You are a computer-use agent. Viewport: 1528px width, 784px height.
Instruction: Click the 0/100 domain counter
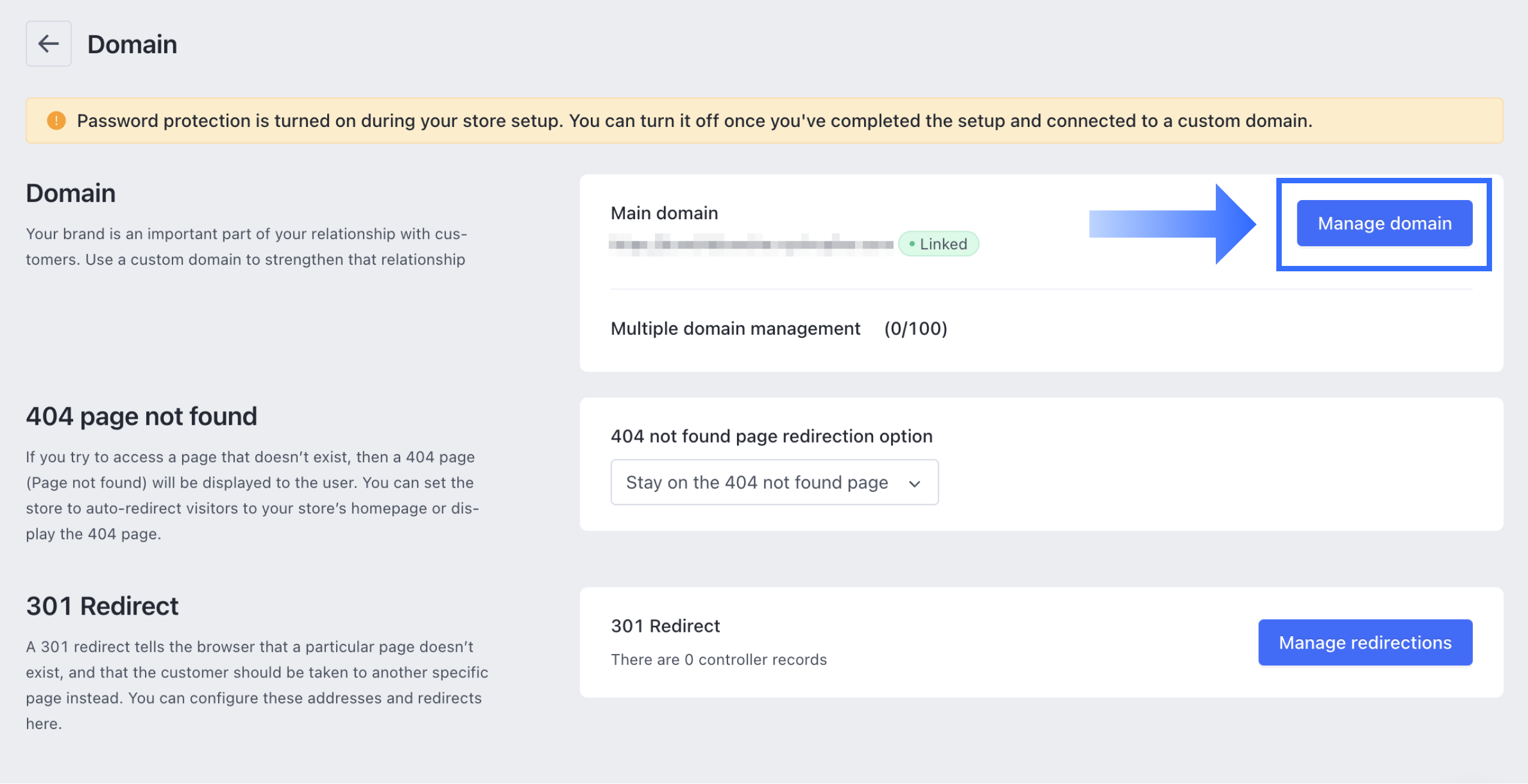(916, 328)
